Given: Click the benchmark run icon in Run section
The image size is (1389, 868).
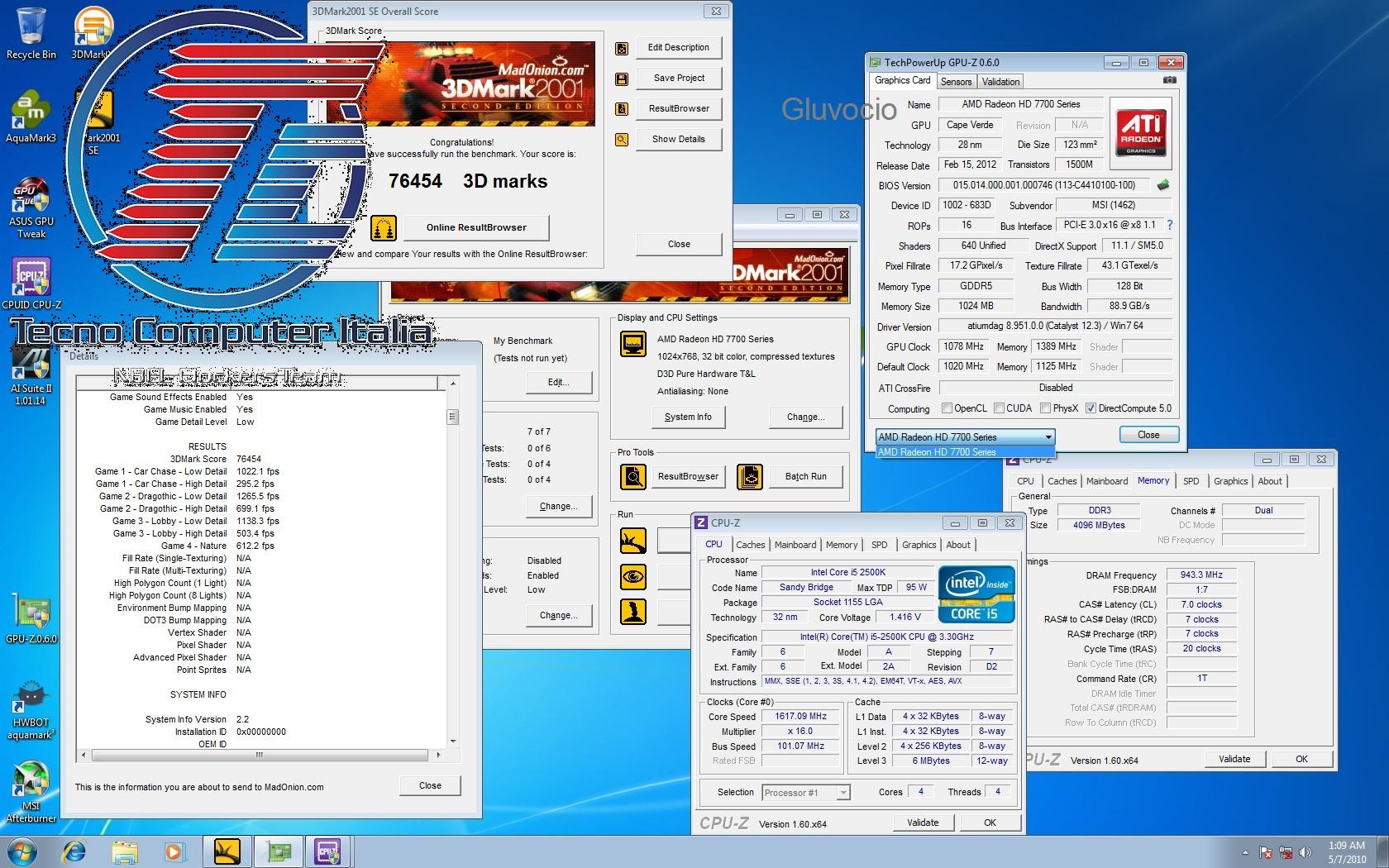Looking at the screenshot, I should (x=633, y=541).
